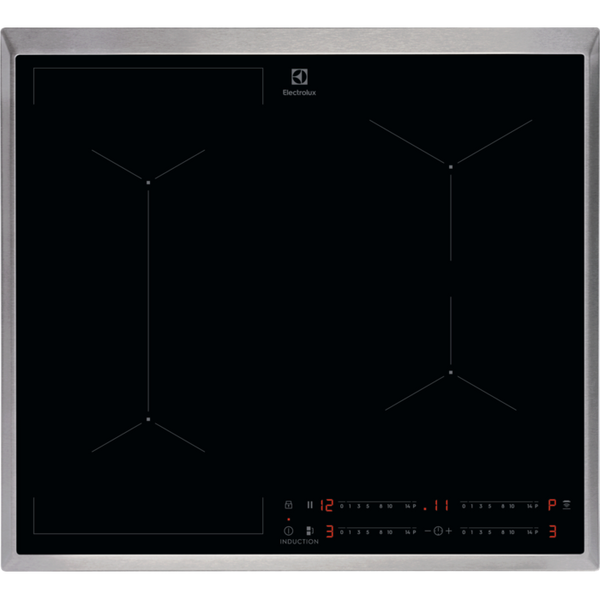Click the red .11 timer display
The image size is (600, 600).
[436, 505]
